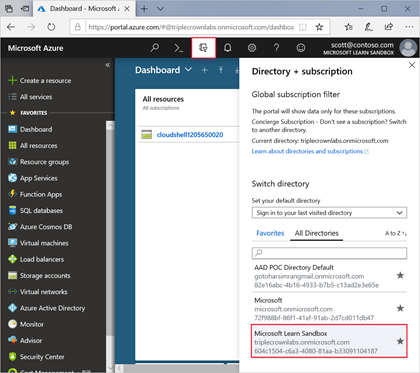Open the cloudshell1205650020 resource
420x373 pixels.
pyautogui.click(x=190, y=135)
